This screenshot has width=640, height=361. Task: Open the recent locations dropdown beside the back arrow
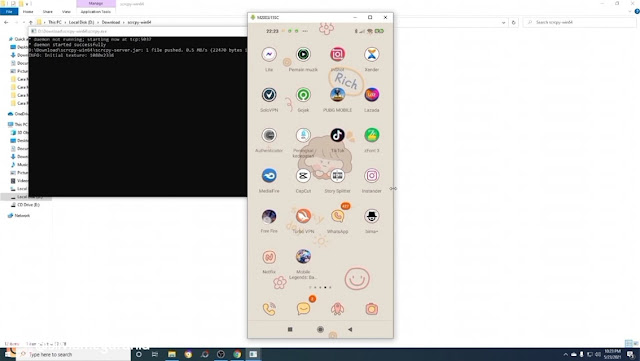point(24,22)
